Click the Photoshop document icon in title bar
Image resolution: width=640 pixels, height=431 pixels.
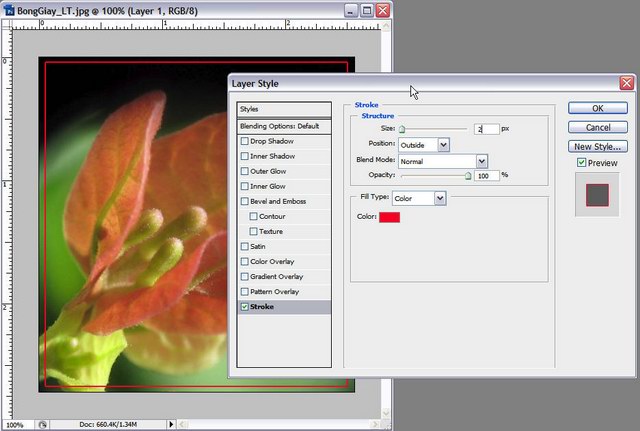click(x=9, y=10)
